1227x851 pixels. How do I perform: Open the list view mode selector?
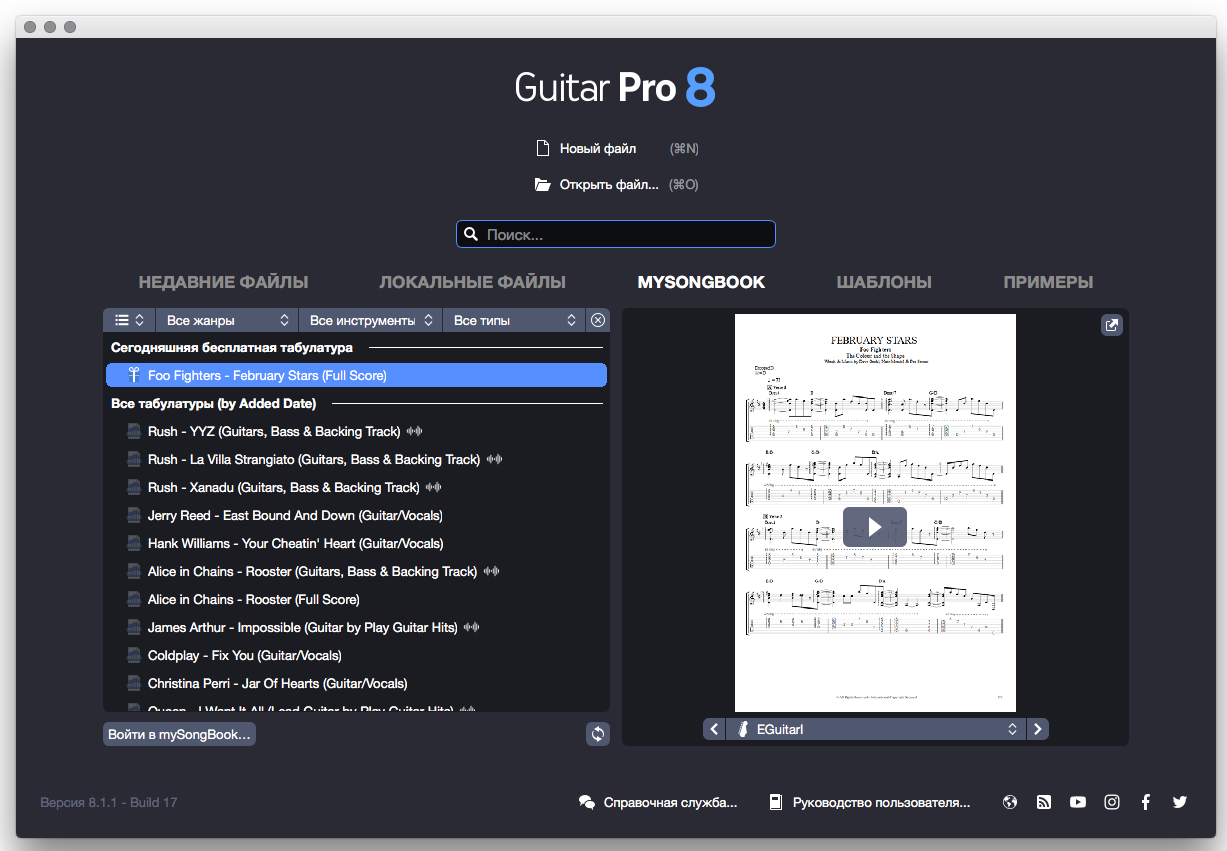click(x=129, y=320)
